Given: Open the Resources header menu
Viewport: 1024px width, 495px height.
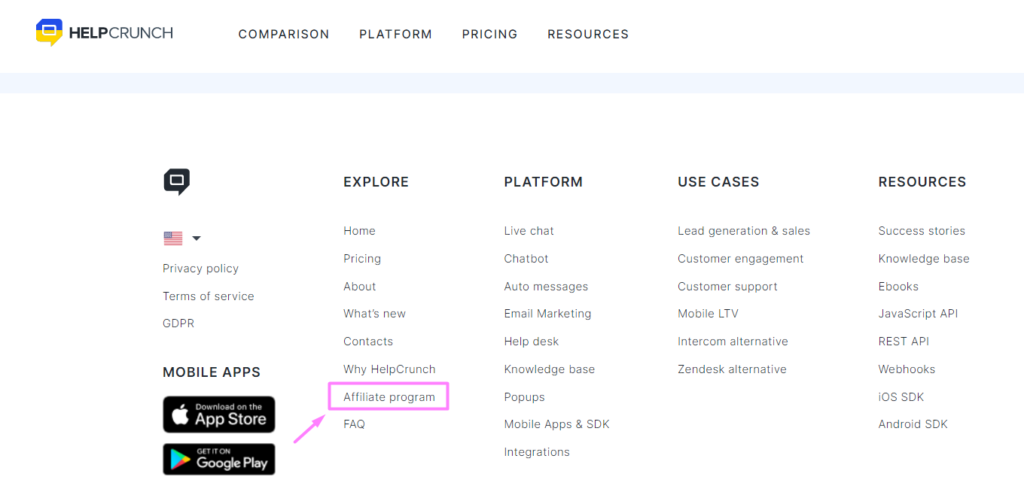Looking at the screenshot, I should tap(588, 34).
